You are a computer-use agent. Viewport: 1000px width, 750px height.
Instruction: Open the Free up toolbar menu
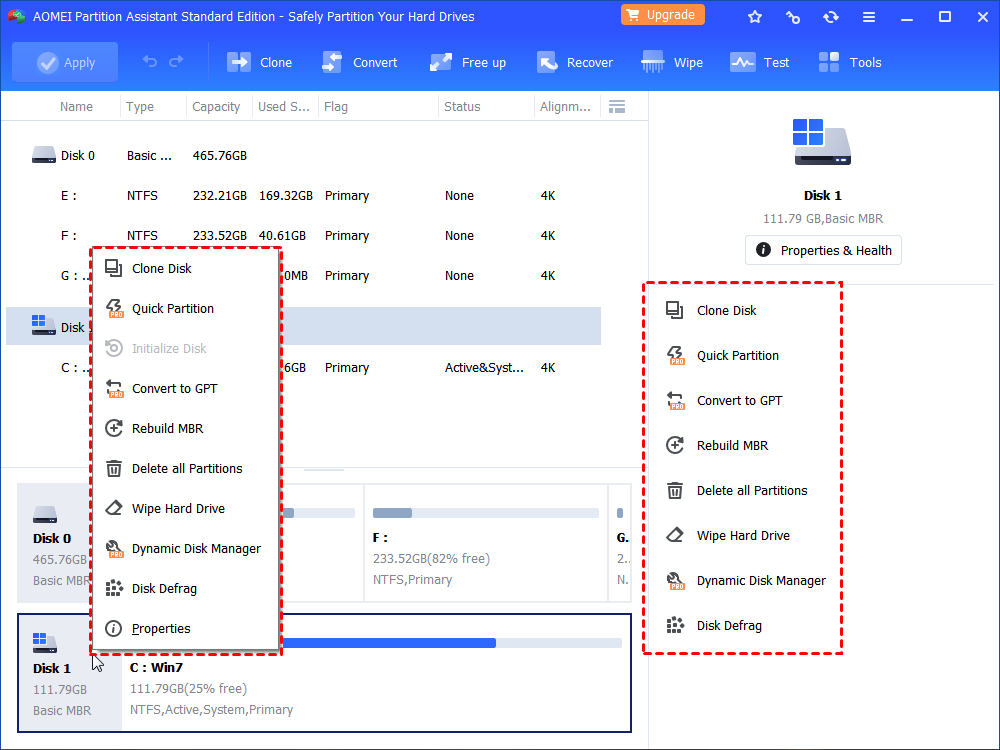tap(468, 62)
